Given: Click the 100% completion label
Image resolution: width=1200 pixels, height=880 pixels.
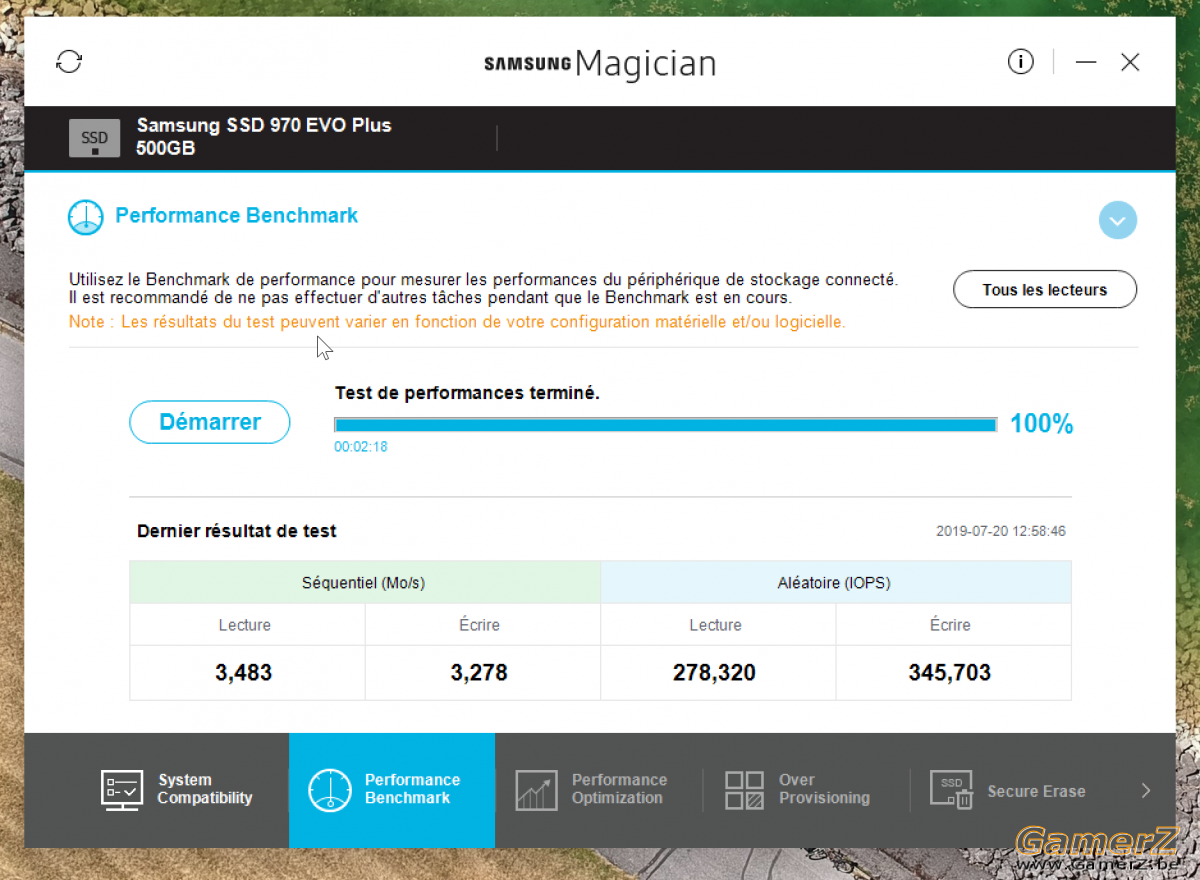Looking at the screenshot, I should pyautogui.click(x=1041, y=424).
